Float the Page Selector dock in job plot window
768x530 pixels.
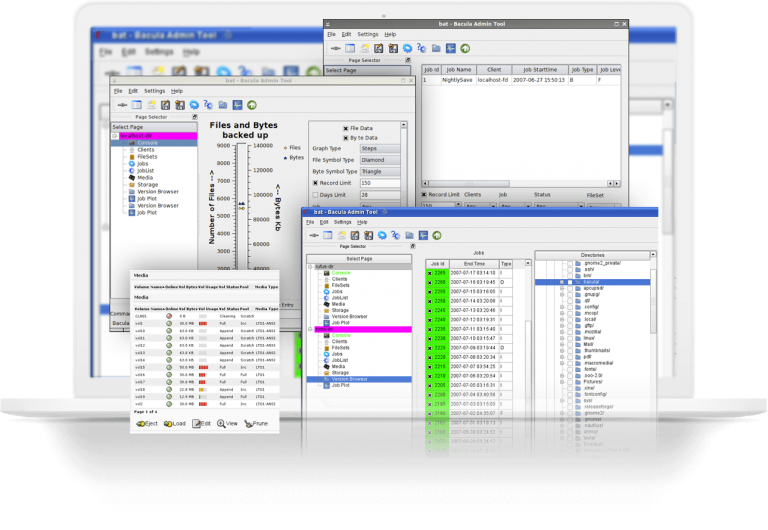[195, 117]
